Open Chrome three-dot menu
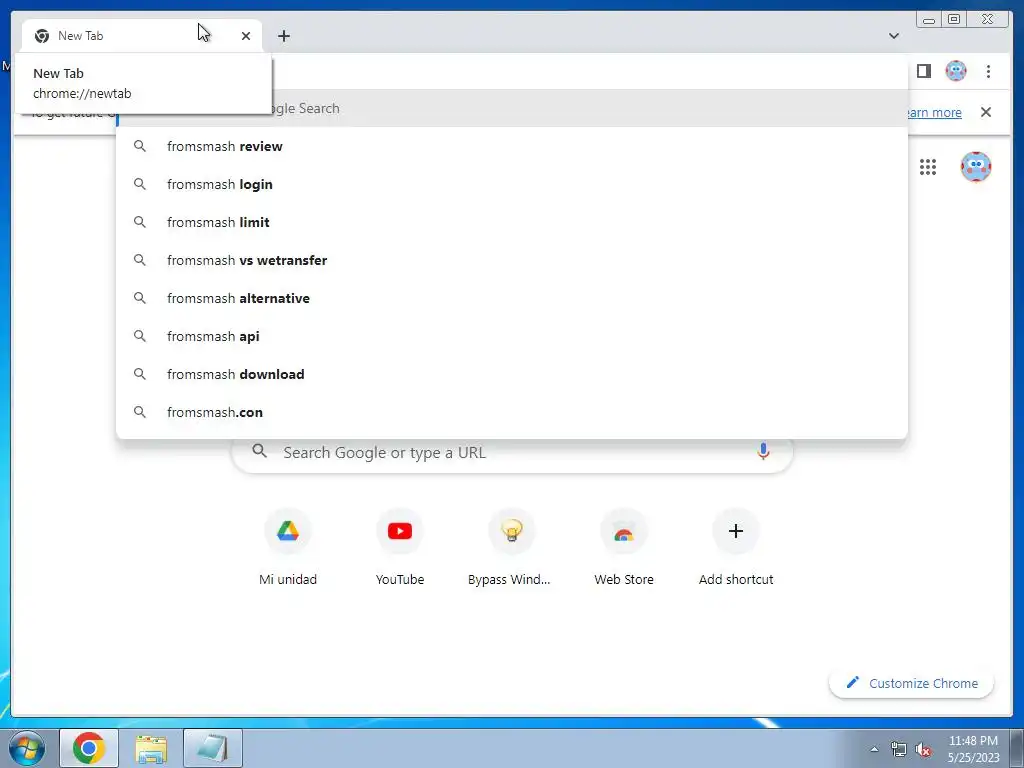 coord(988,71)
